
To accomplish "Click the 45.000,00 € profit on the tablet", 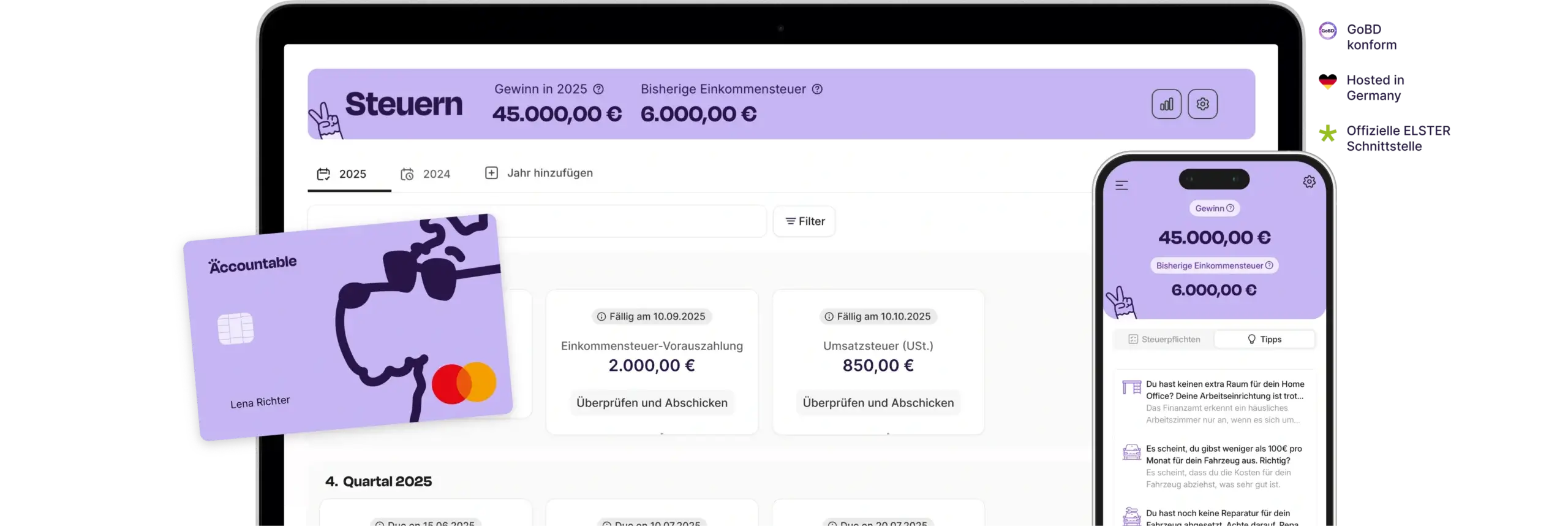I will 557,114.
